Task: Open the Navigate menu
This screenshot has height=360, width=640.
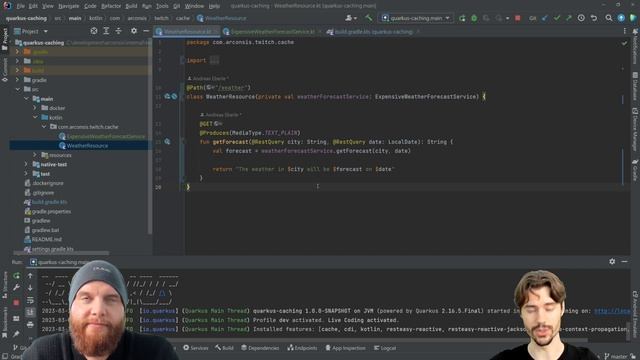Action: coord(69,6)
